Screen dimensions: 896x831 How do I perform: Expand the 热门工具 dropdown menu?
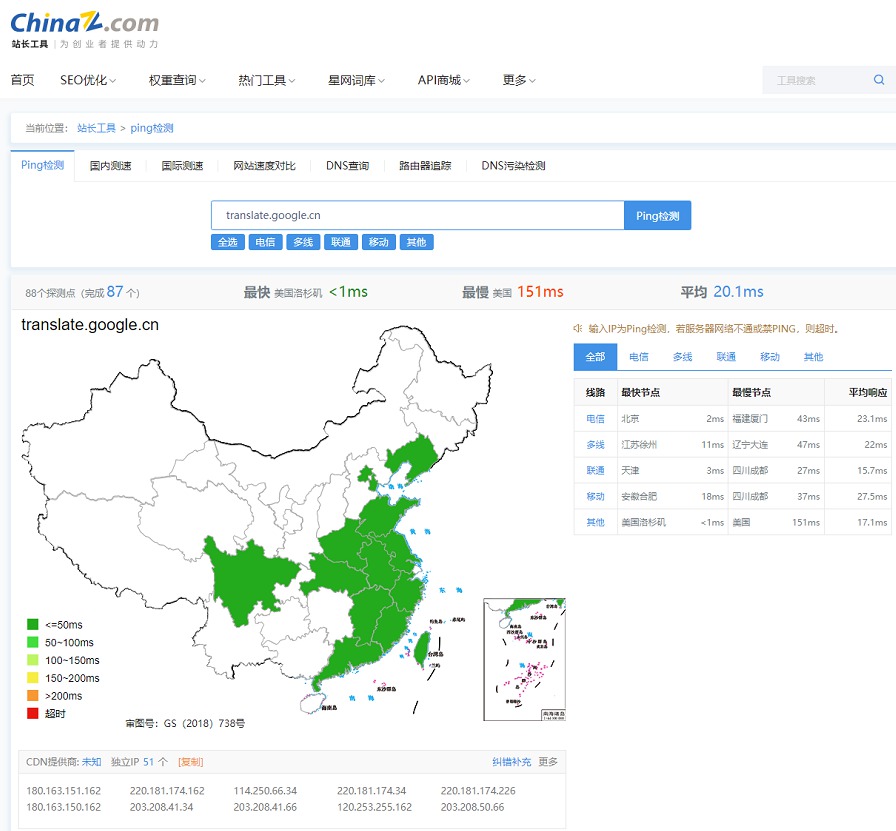click(267, 80)
